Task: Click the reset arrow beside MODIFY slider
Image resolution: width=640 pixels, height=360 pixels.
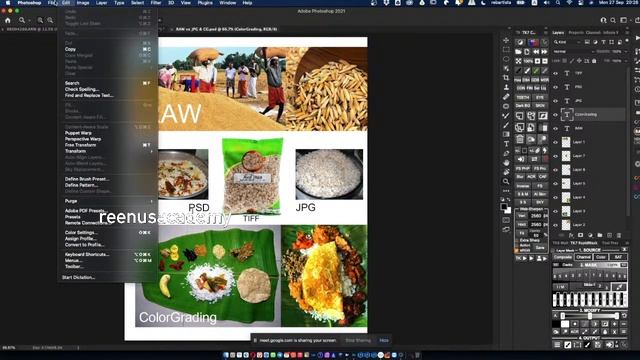Action: click(624, 316)
